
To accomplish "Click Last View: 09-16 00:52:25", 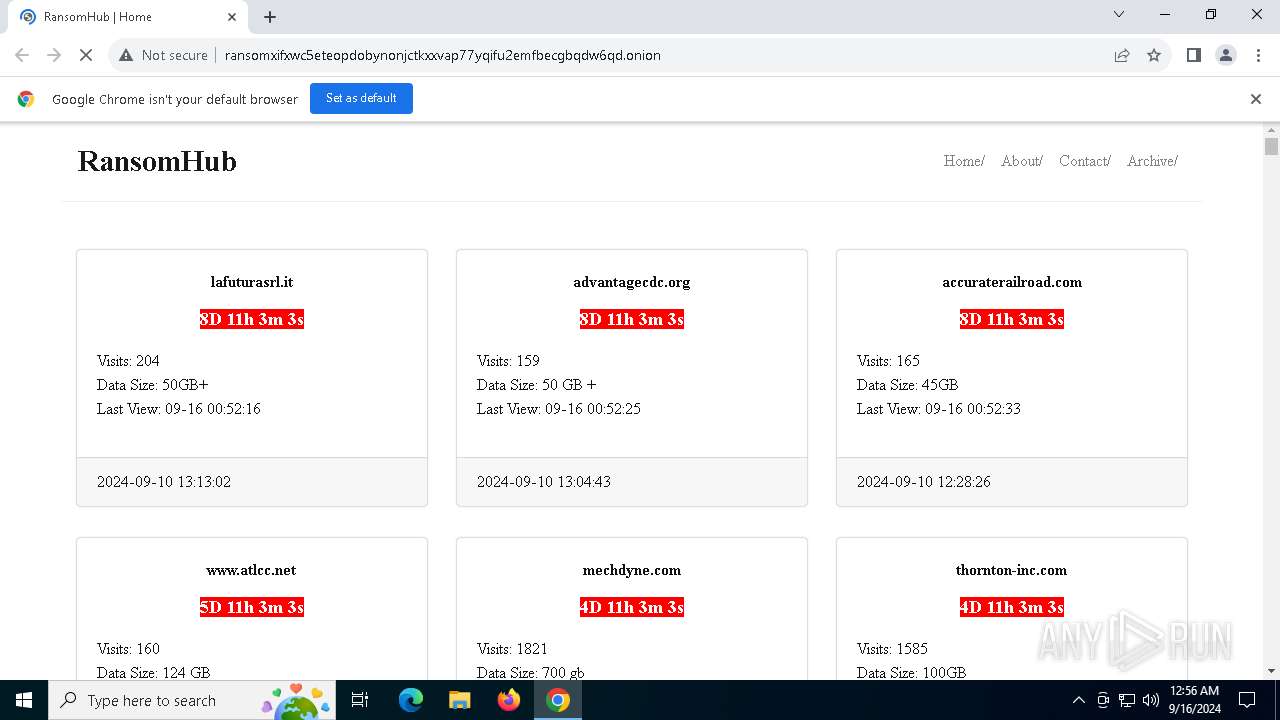I will 559,409.
